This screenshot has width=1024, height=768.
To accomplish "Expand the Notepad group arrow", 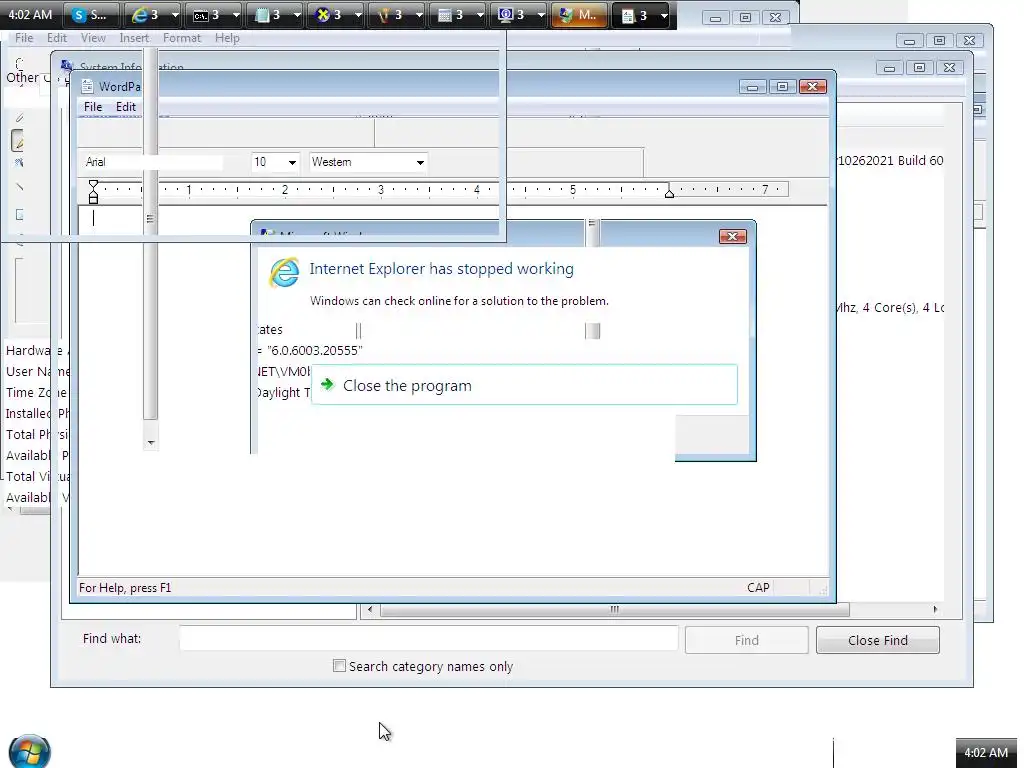I will tap(297, 15).
